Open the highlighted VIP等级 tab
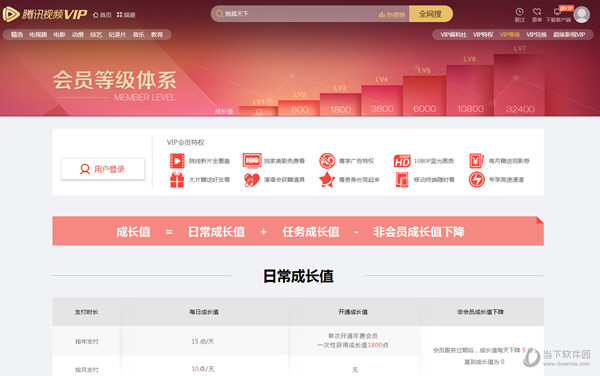600x376 pixels. 510,34
